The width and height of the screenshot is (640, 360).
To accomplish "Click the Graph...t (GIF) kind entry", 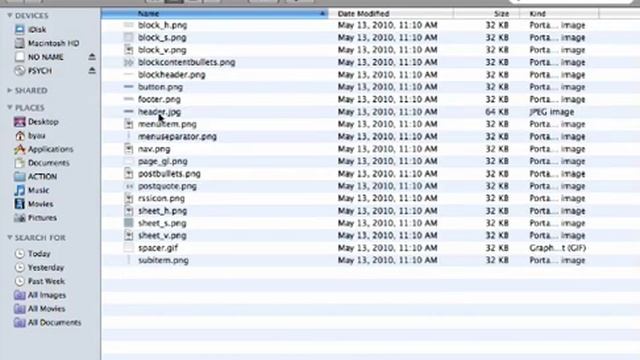I will click(x=558, y=248).
